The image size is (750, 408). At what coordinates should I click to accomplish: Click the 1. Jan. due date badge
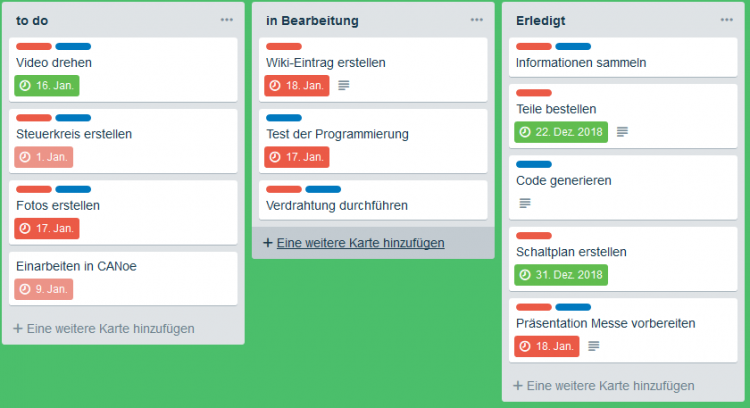pos(44,157)
